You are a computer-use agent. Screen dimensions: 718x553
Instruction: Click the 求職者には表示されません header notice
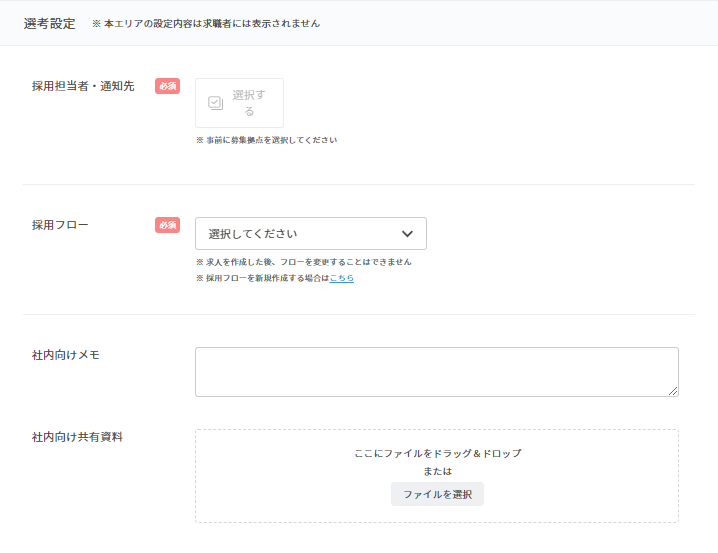[206, 23]
